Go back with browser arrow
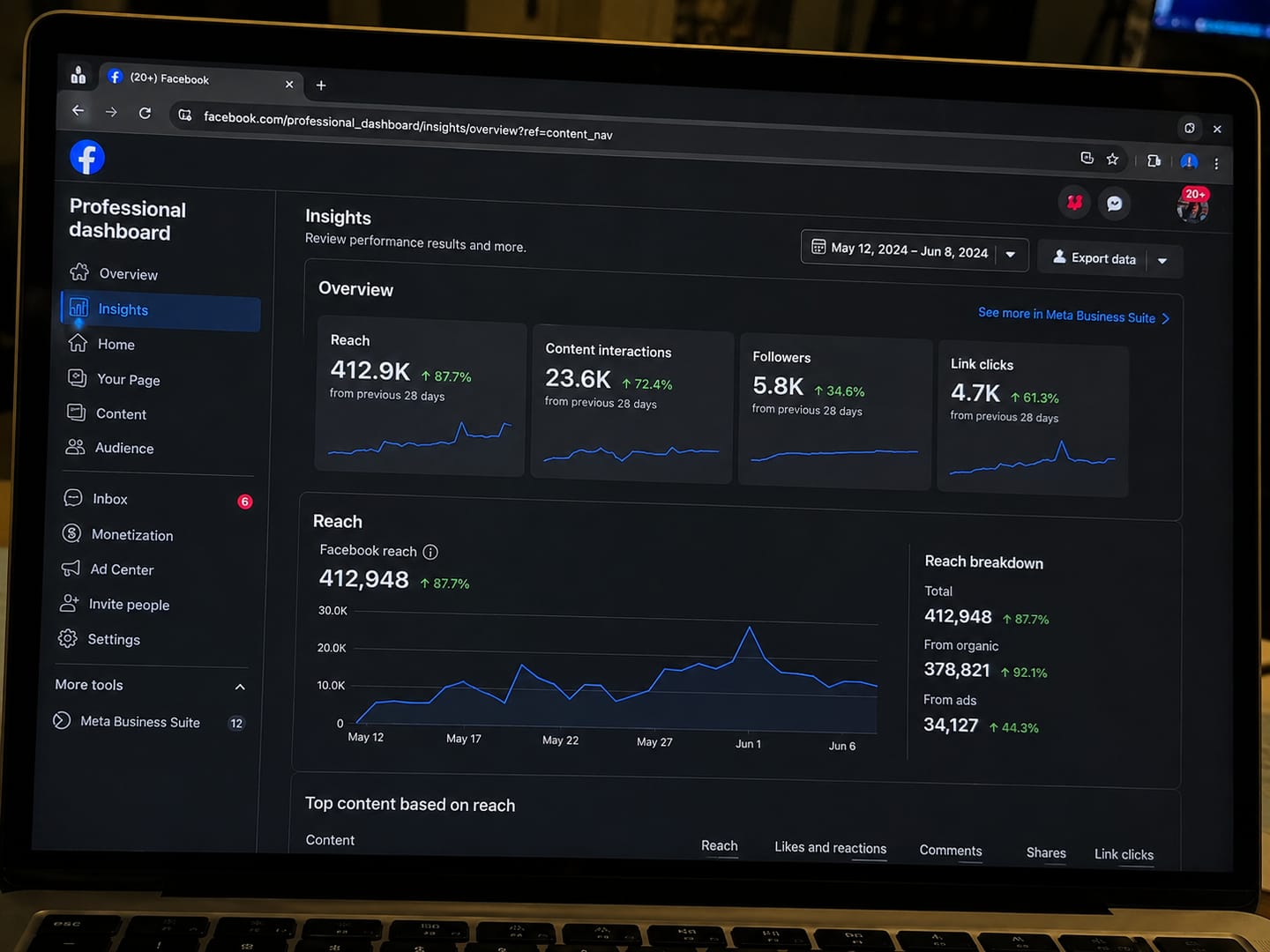 78,110
